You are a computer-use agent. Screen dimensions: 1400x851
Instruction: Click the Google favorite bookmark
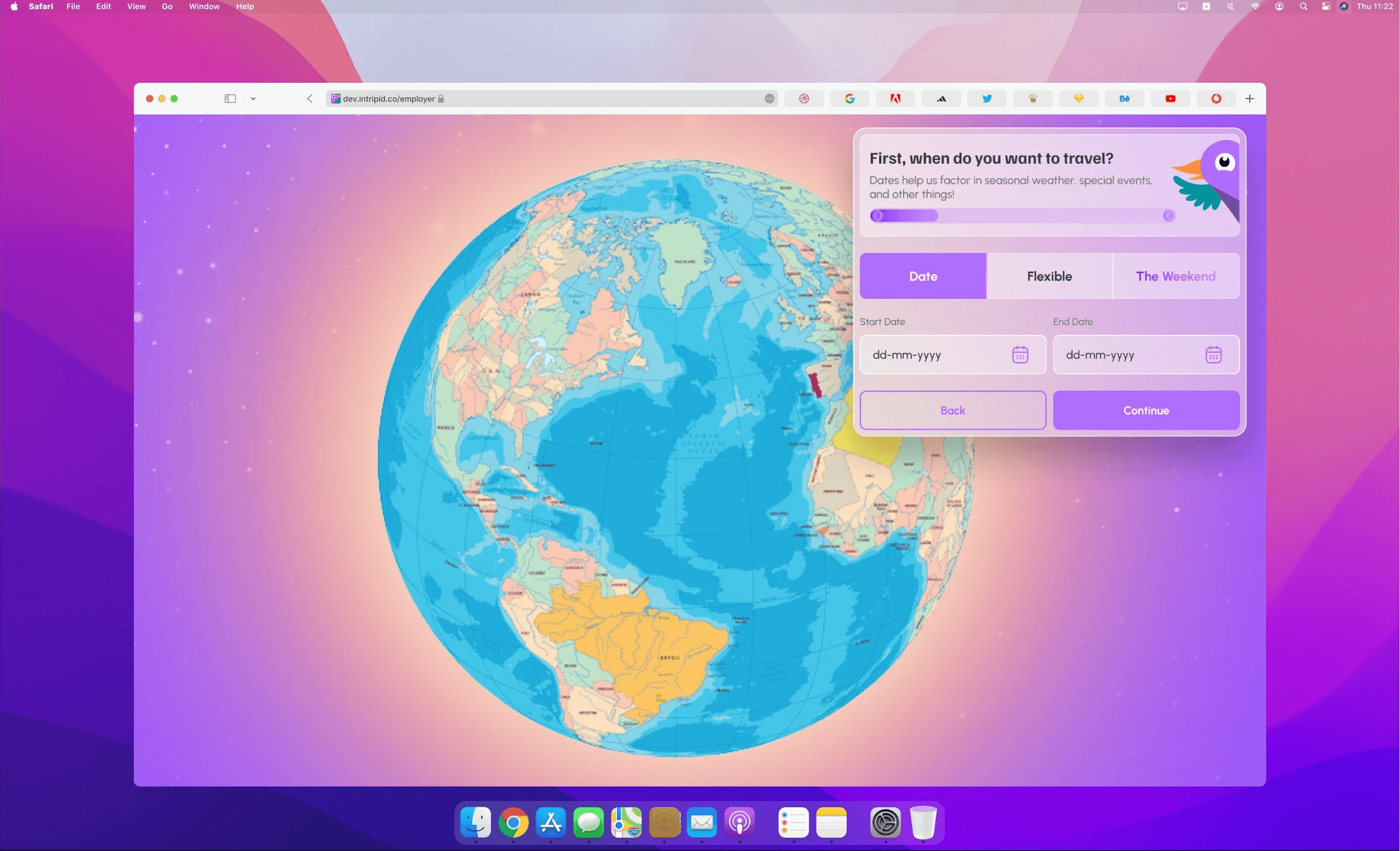(x=849, y=99)
